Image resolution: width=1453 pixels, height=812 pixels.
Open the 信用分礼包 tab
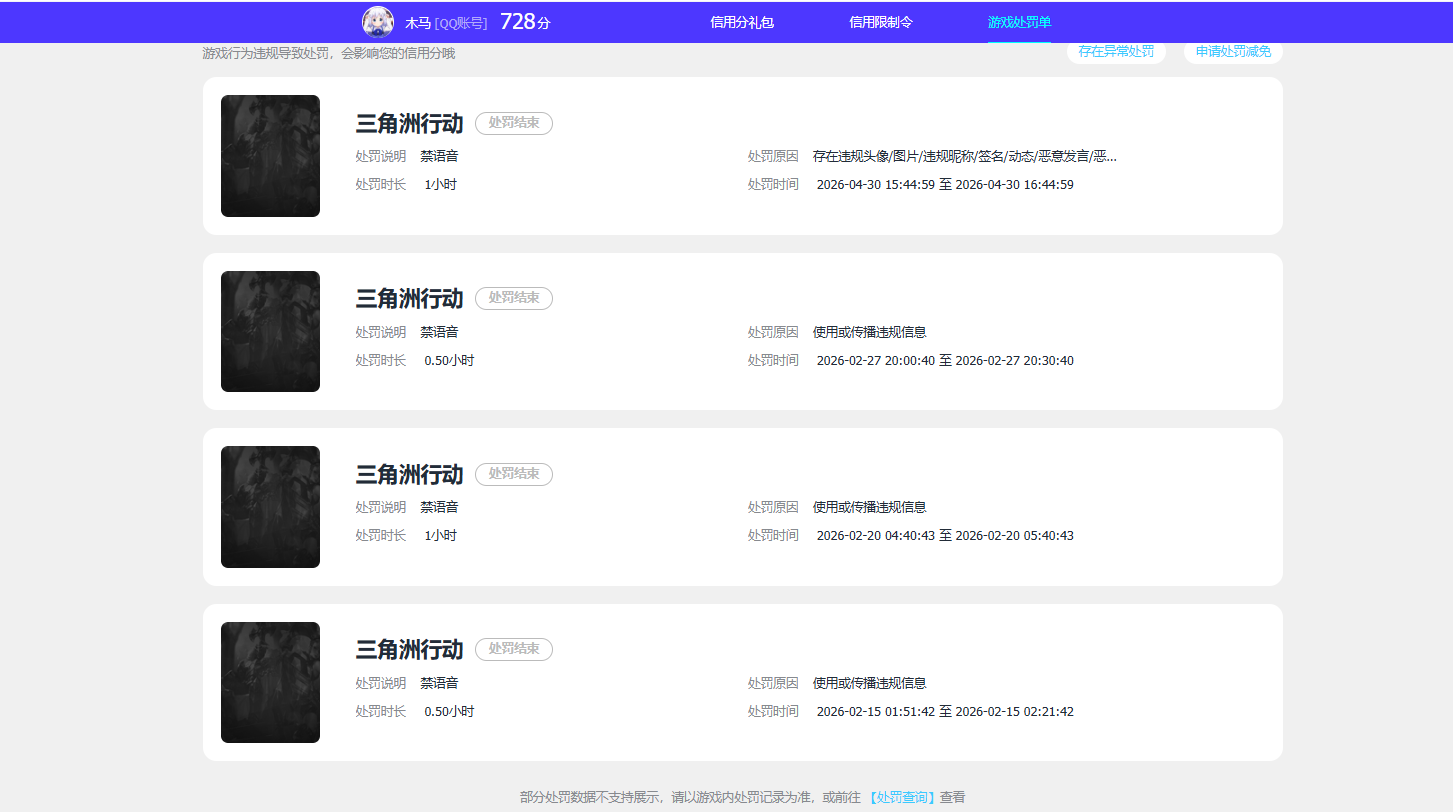(x=742, y=22)
